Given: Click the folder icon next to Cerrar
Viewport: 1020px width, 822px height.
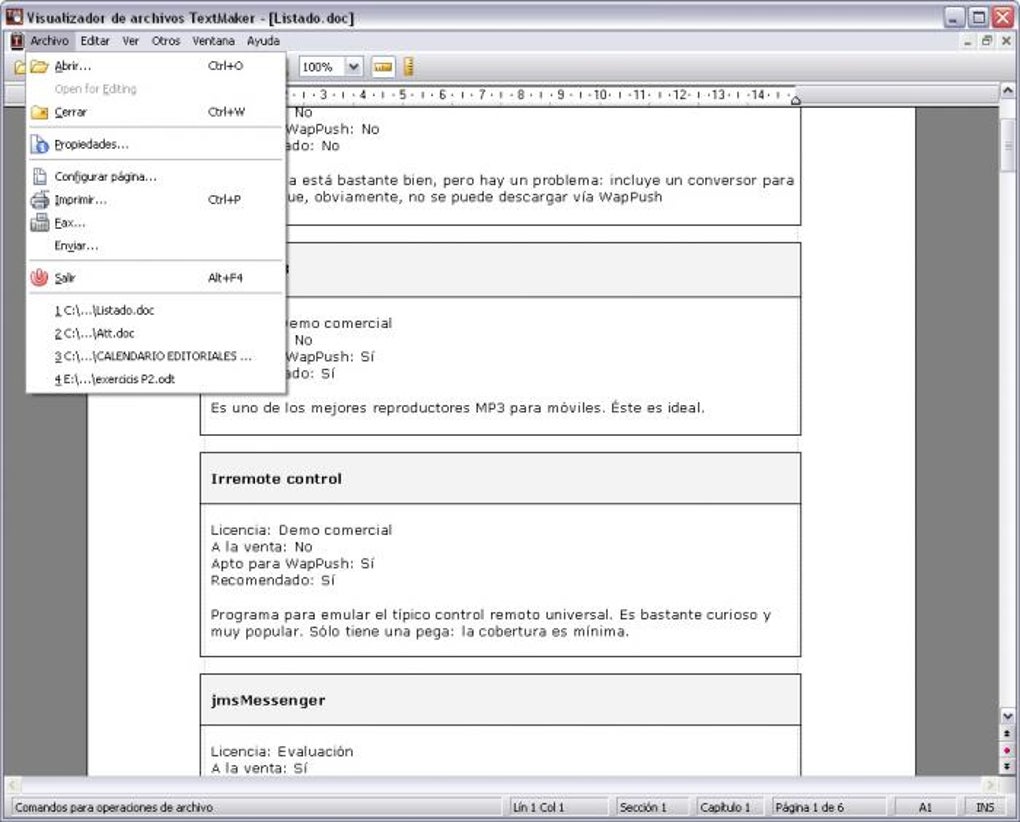Looking at the screenshot, I should coord(39,112).
